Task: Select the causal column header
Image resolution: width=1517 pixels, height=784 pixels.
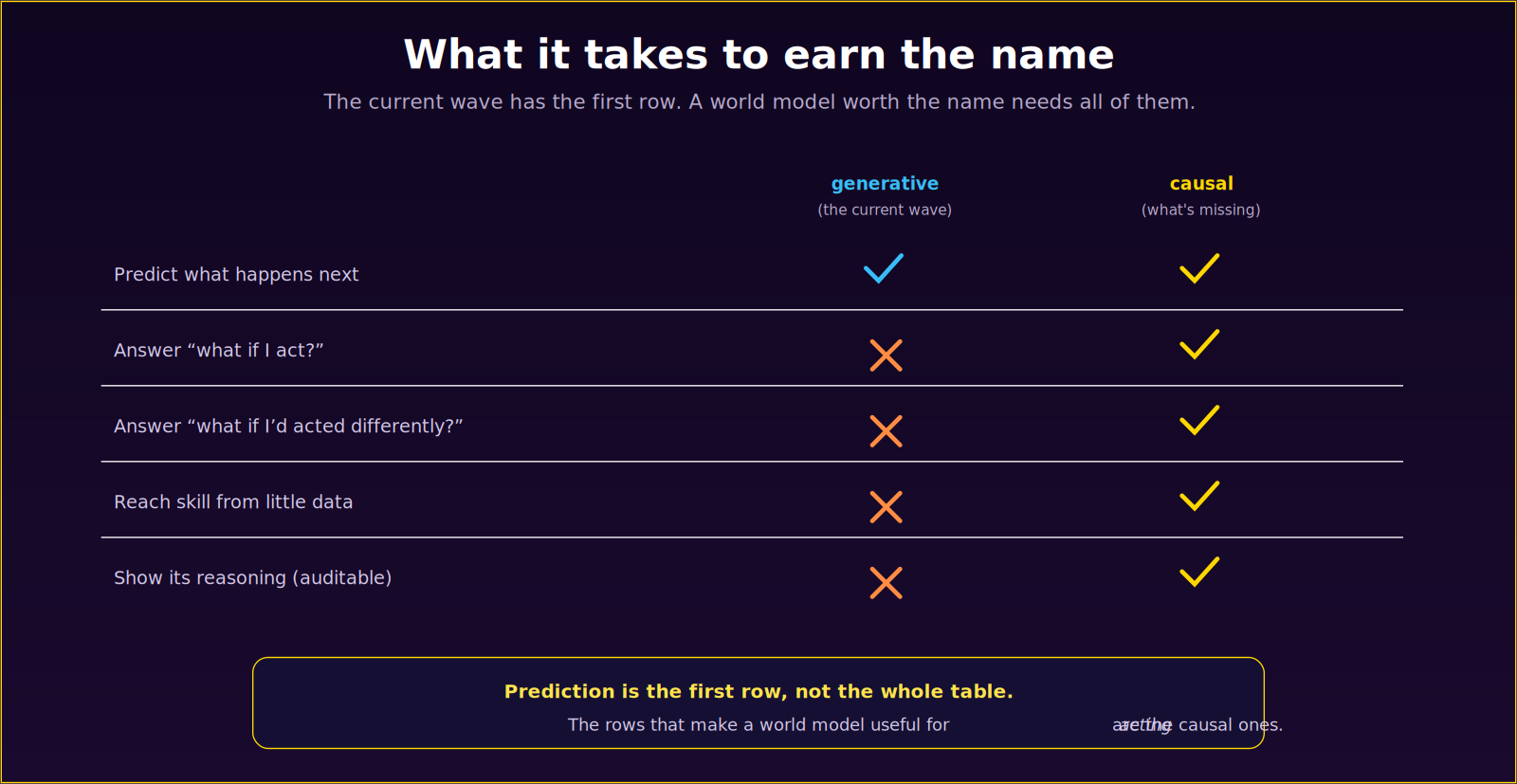Action: [1201, 184]
